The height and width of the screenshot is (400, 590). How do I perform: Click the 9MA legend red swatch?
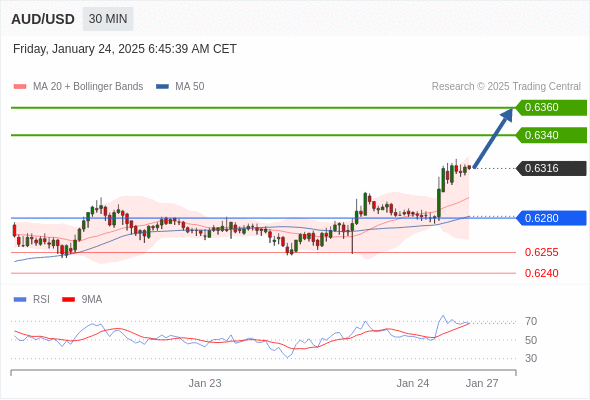[68, 300]
